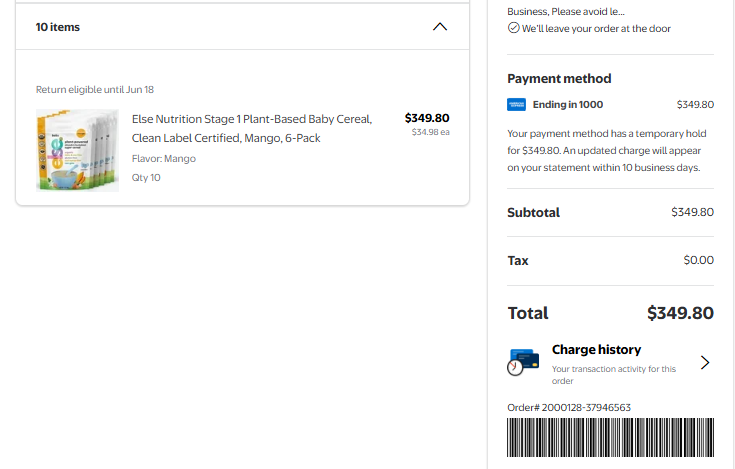This screenshot has height=469, width=735.
Task: Open Else Nutrition Stage 1 Baby Cereal link
Action: [x=252, y=128]
